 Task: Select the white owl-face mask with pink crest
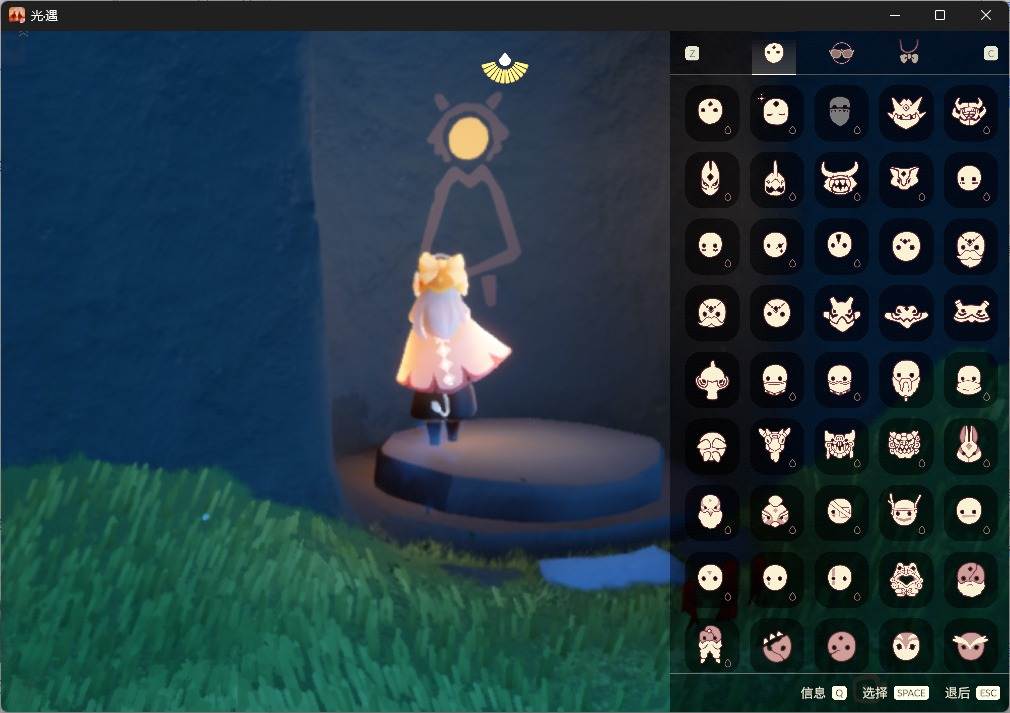pyautogui.click(x=906, y=646)
